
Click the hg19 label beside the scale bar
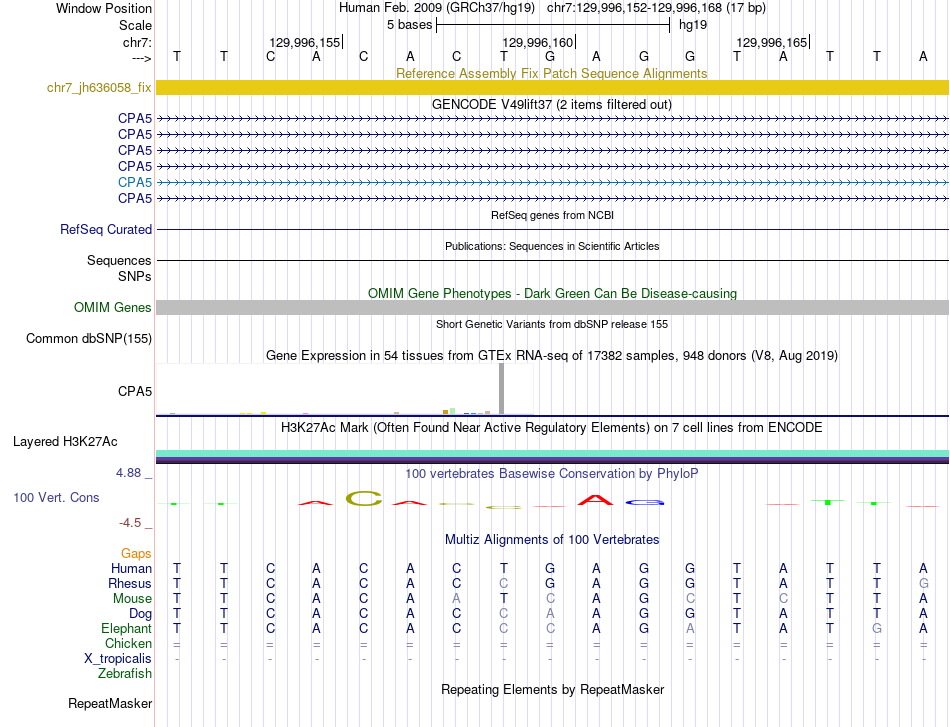pyautogui.click(x=693, y=25)
